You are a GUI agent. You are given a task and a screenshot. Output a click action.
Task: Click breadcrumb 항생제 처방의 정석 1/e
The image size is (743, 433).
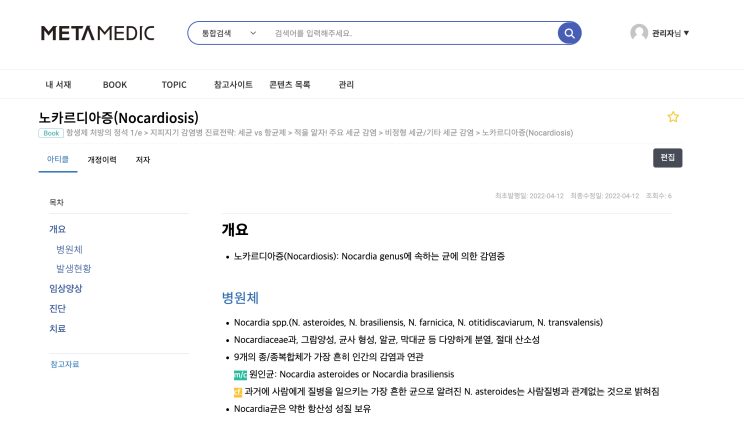pos(104,133)
